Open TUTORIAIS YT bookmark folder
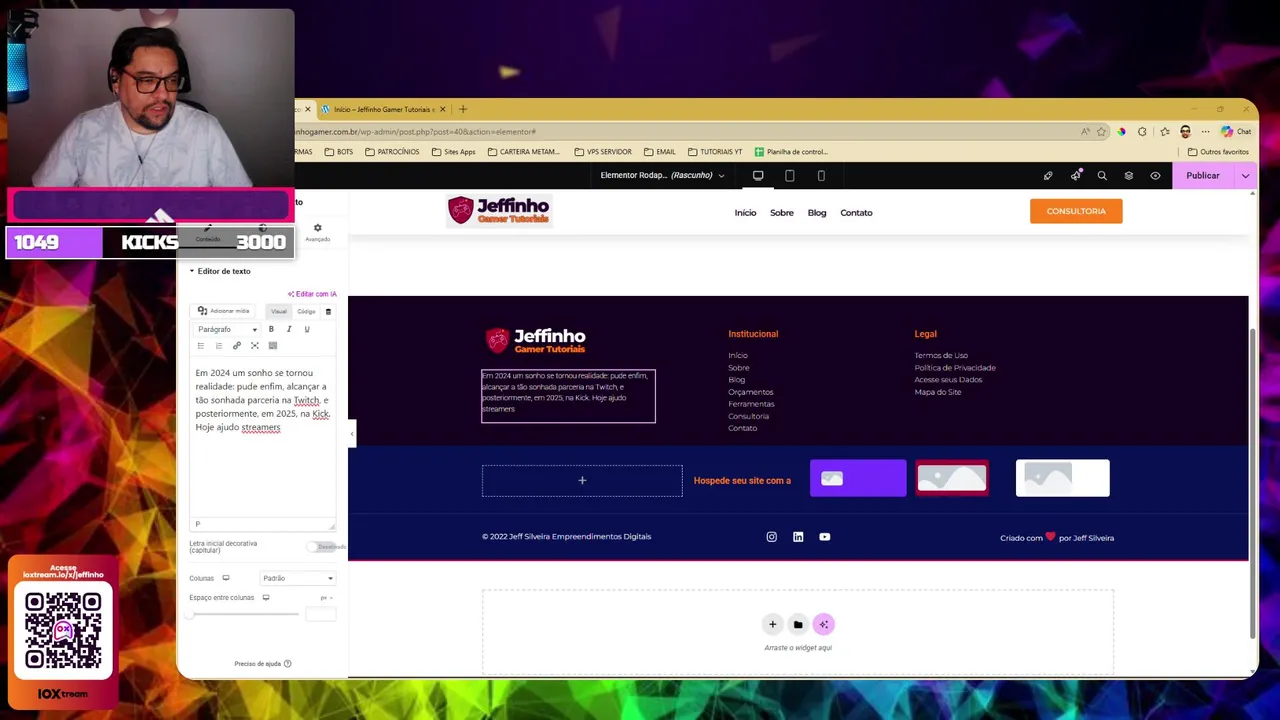Screen dimensions: 1280x720 click(715, 152)
